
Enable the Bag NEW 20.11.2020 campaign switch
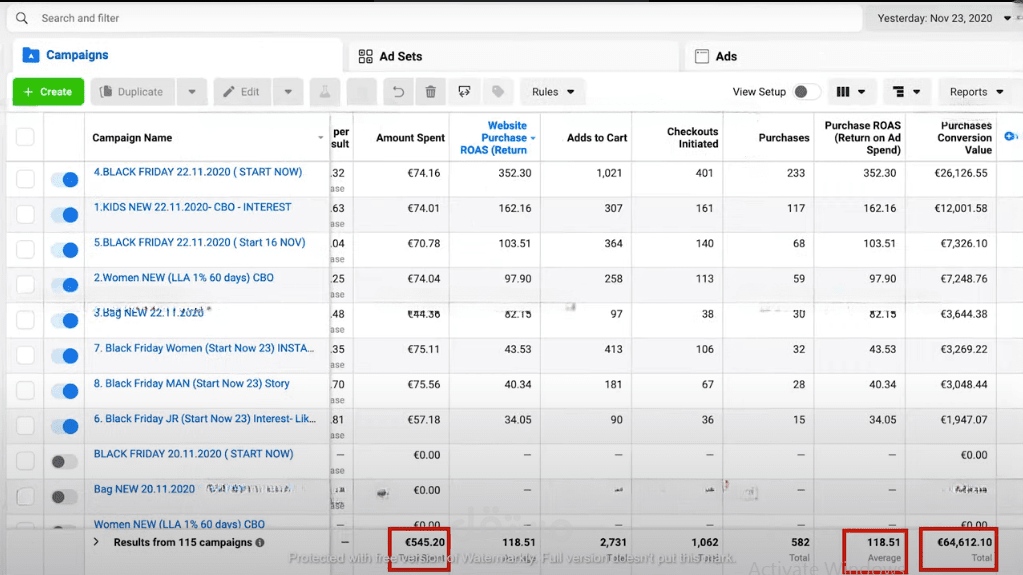[x=65, y=497]
